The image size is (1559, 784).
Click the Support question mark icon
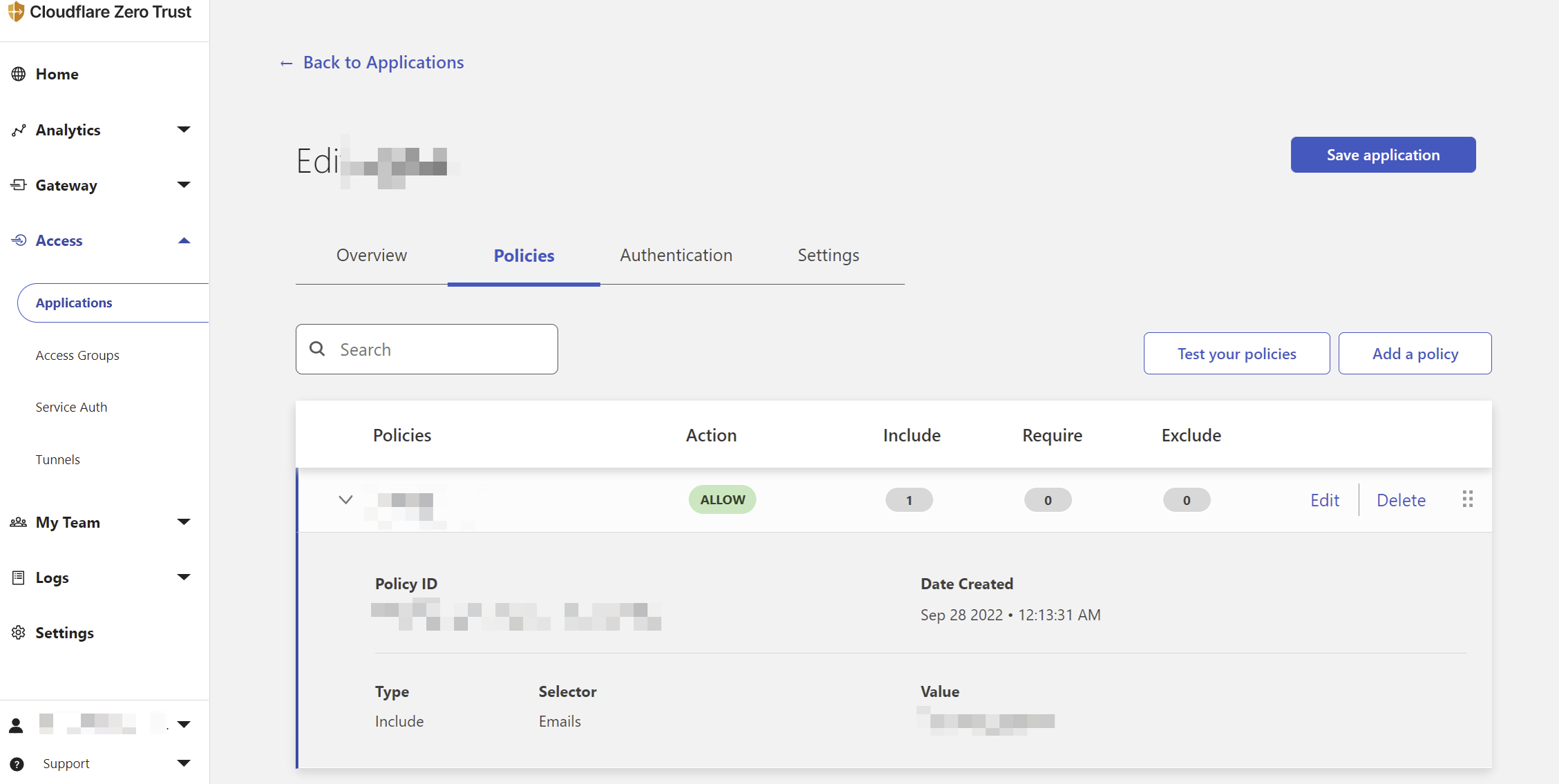click(x=17, y=764)
